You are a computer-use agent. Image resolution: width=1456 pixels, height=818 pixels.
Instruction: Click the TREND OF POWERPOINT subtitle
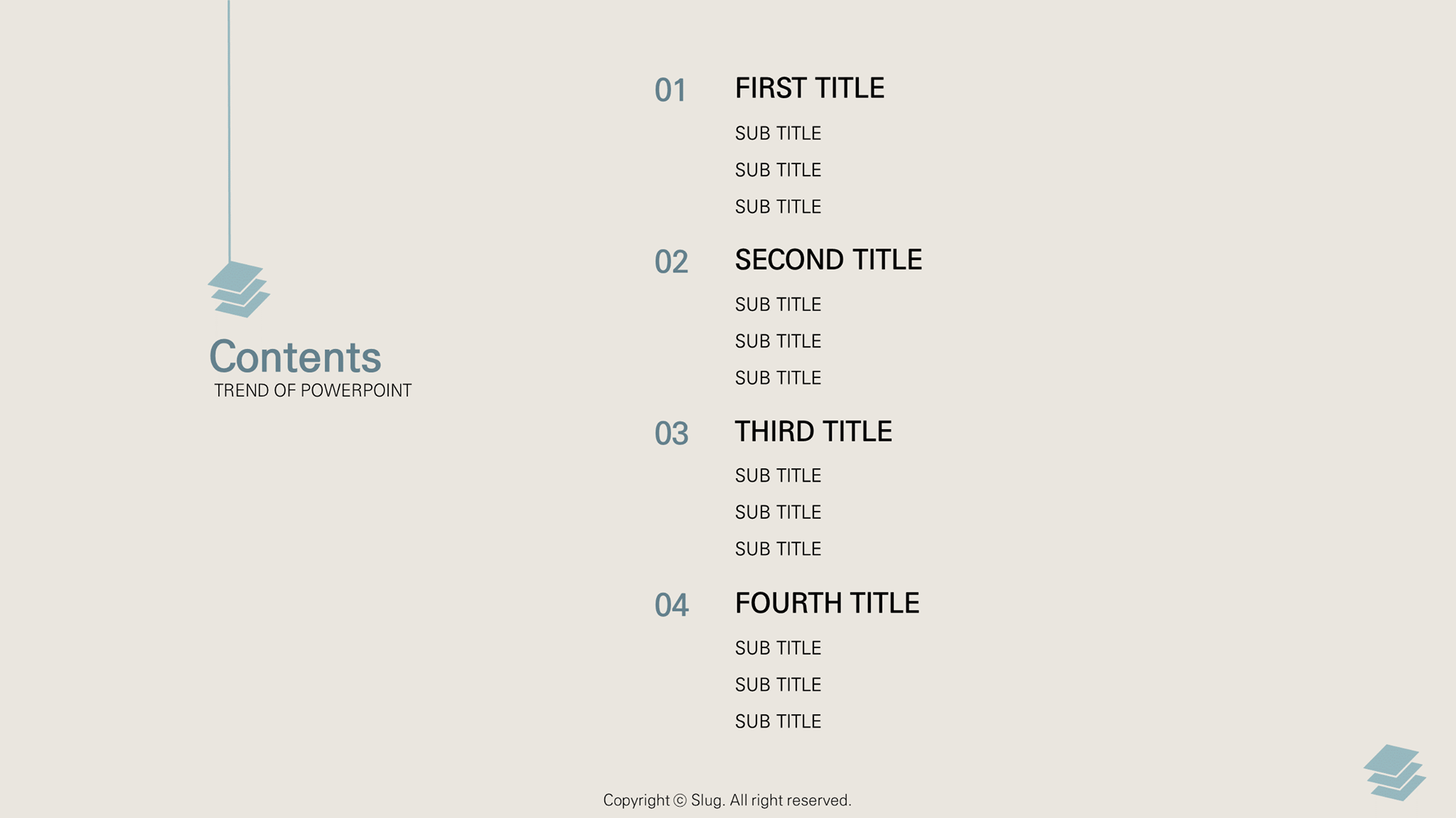[313, 390]
